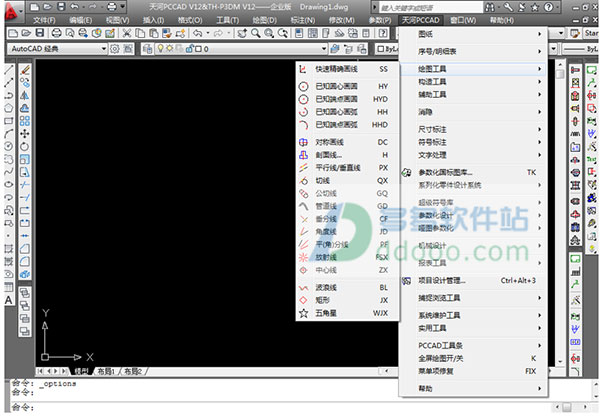
Task: Choose 快速精确画线 SS command
Action: [x=347, y=69]
